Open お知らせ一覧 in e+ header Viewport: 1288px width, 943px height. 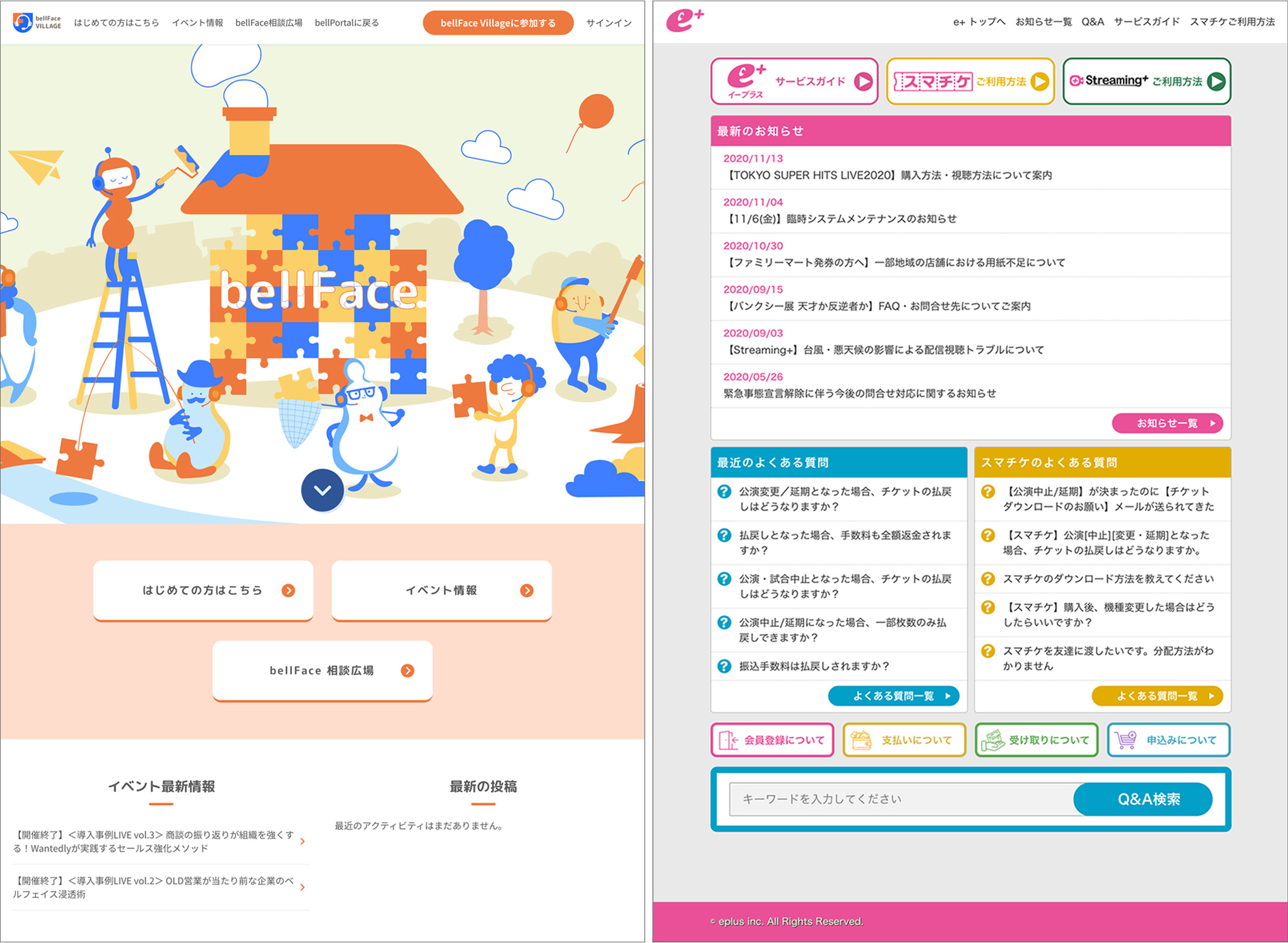click(1044, 22)
